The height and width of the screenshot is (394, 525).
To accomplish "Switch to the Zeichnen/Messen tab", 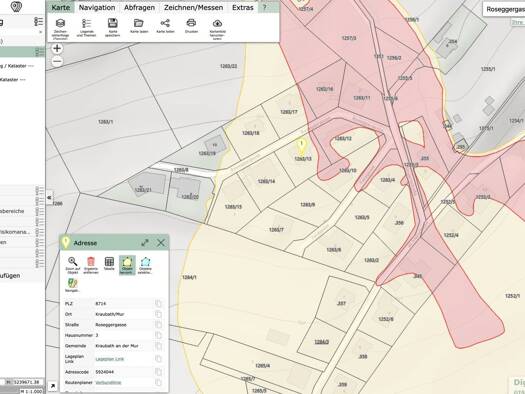I will point(194,7).
